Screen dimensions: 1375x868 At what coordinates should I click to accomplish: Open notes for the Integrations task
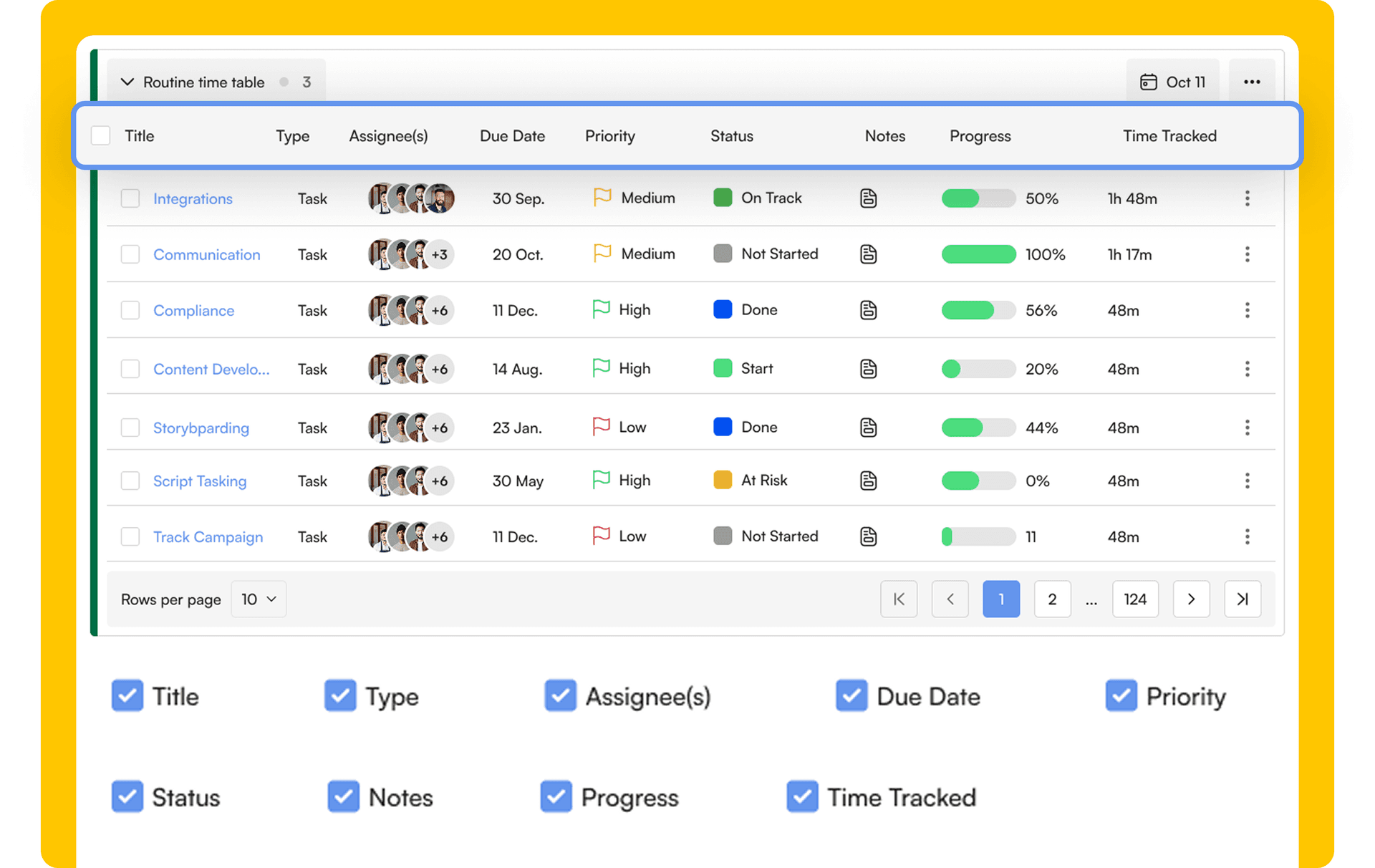click(x=869, y=198)
